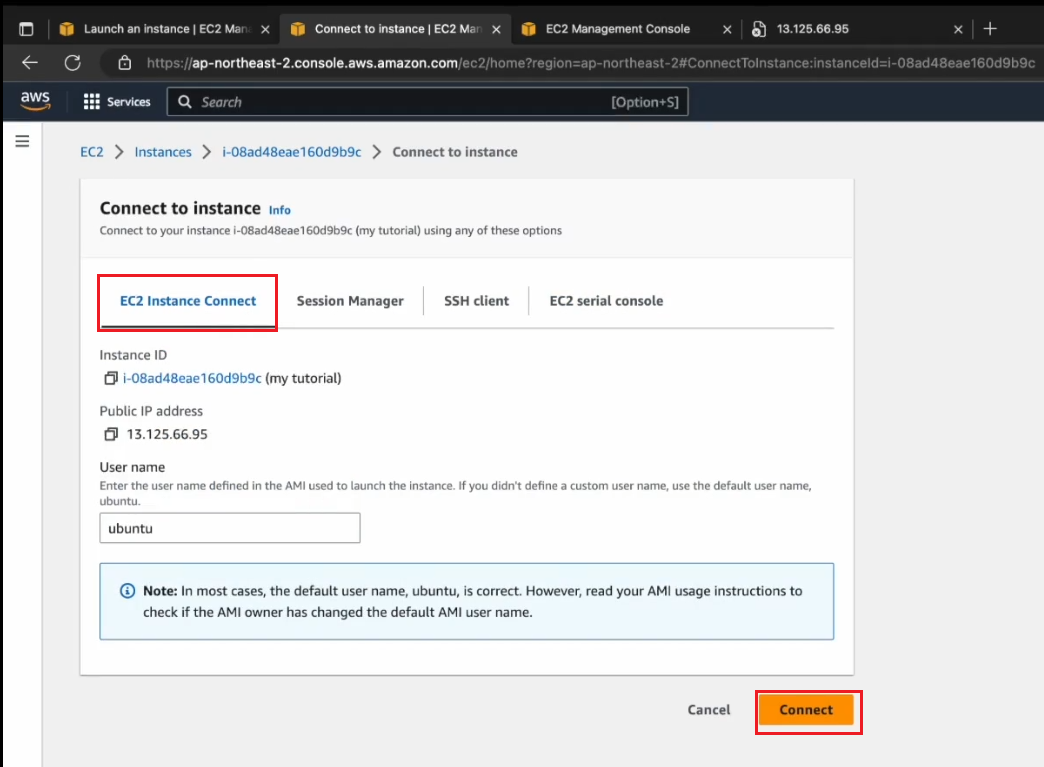
Task: Click the browser address bar URL
Action: (x=591, y=63)
